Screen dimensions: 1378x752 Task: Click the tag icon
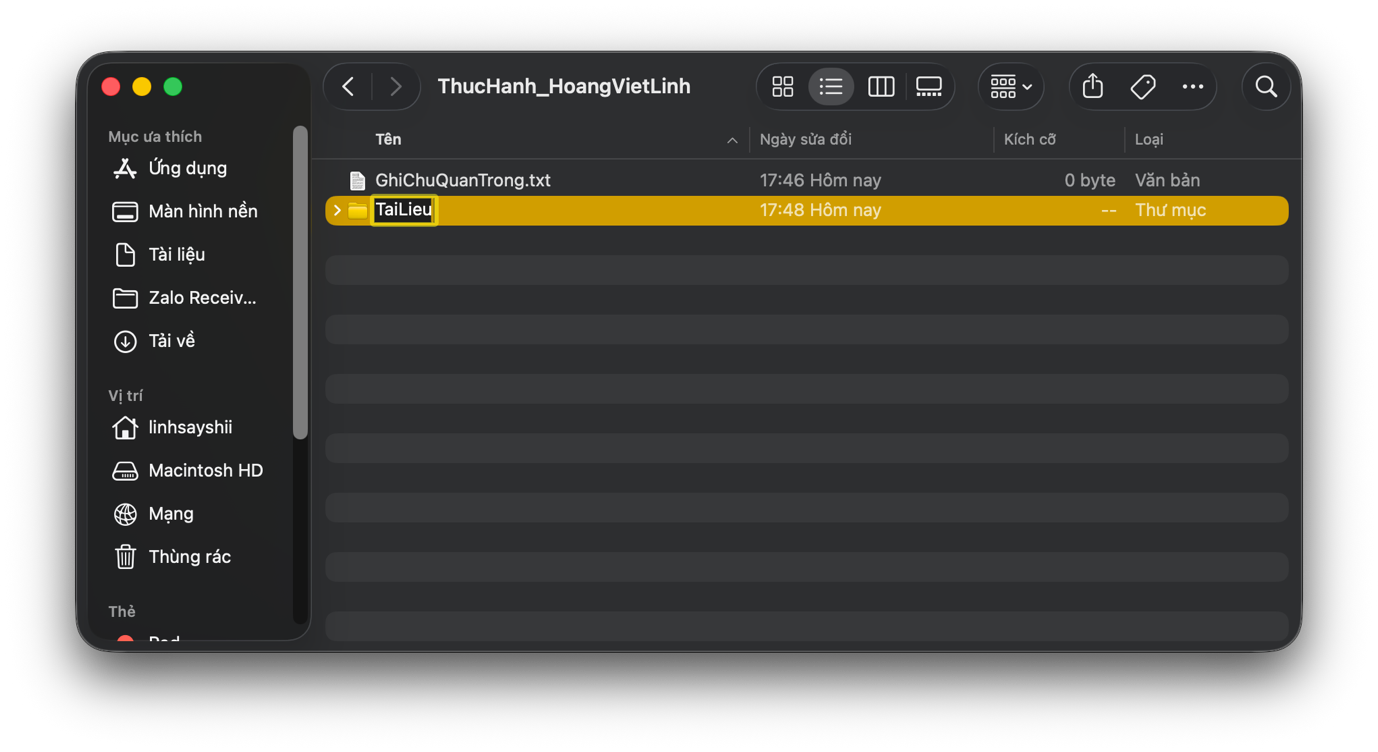coord(1143,87)
